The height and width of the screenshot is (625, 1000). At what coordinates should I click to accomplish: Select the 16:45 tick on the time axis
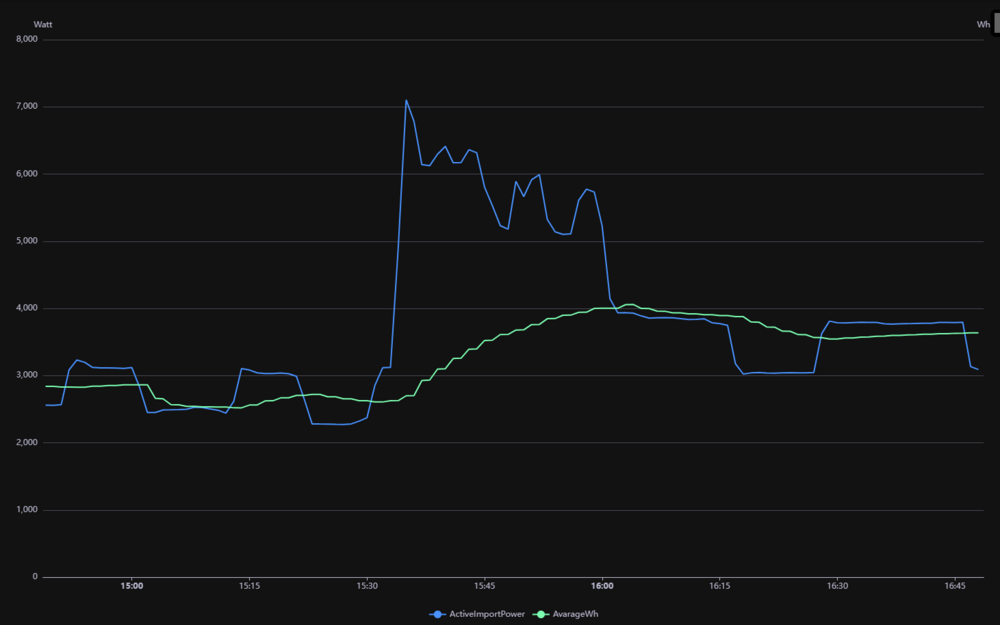coord(955,587)
